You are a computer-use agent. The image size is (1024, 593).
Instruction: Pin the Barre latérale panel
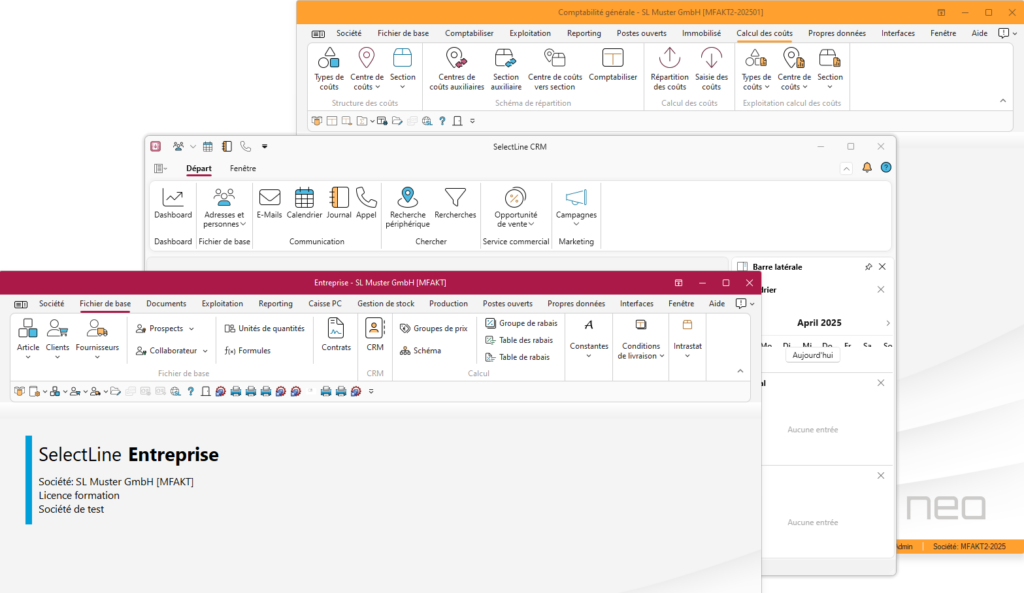(x=868, y=267)
